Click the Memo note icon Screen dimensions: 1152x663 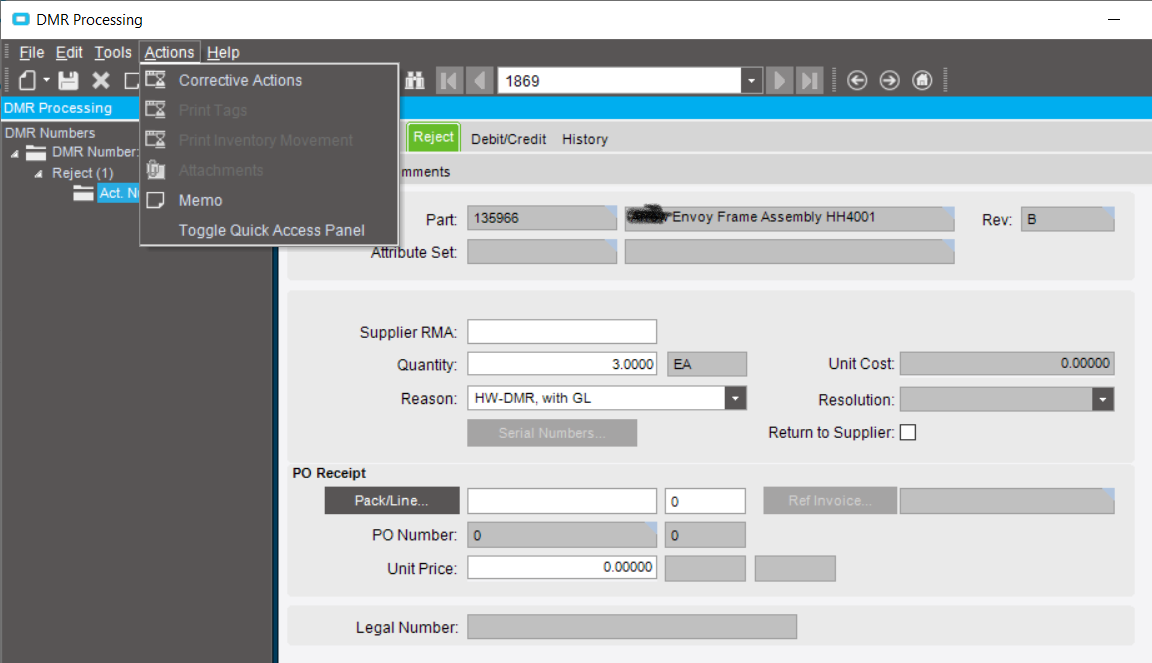click(156, 200)
